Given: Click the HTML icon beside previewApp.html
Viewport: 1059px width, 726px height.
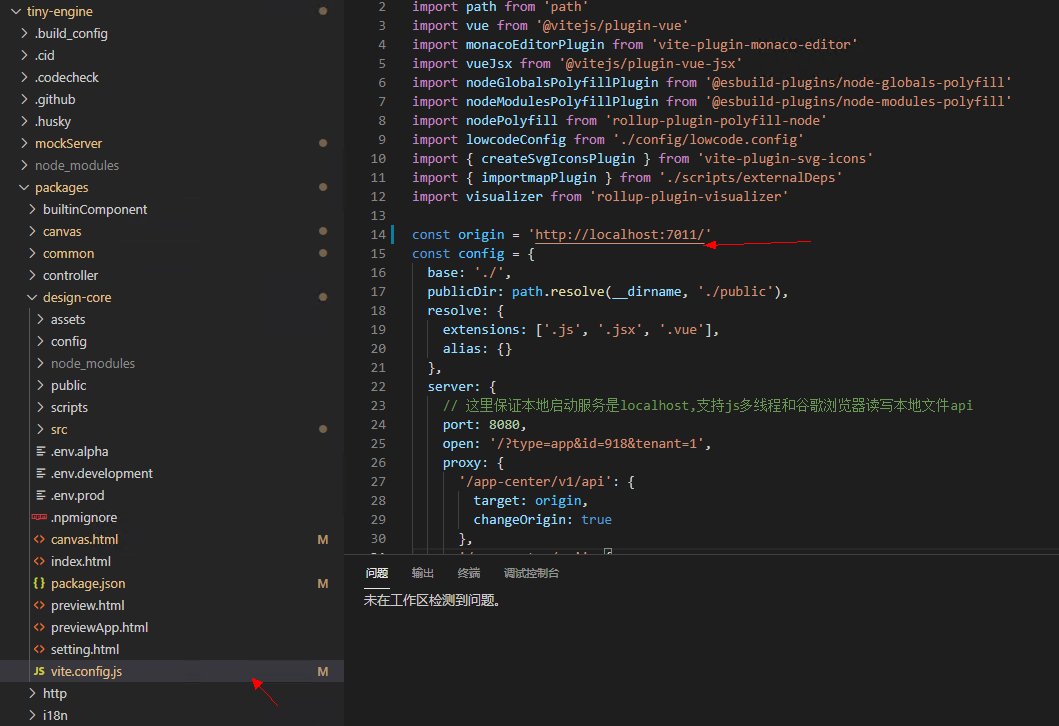Looking at the screenshot, I should (x=39, y=628).
